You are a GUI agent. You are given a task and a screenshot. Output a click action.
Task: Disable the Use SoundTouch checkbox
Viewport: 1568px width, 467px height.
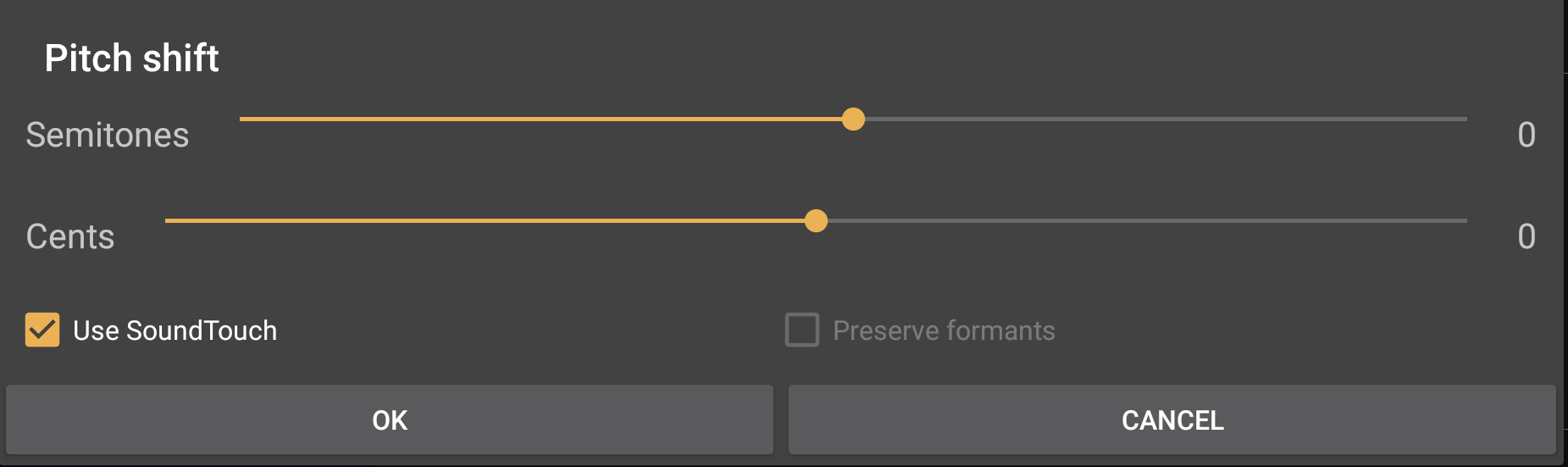[42, 331]
